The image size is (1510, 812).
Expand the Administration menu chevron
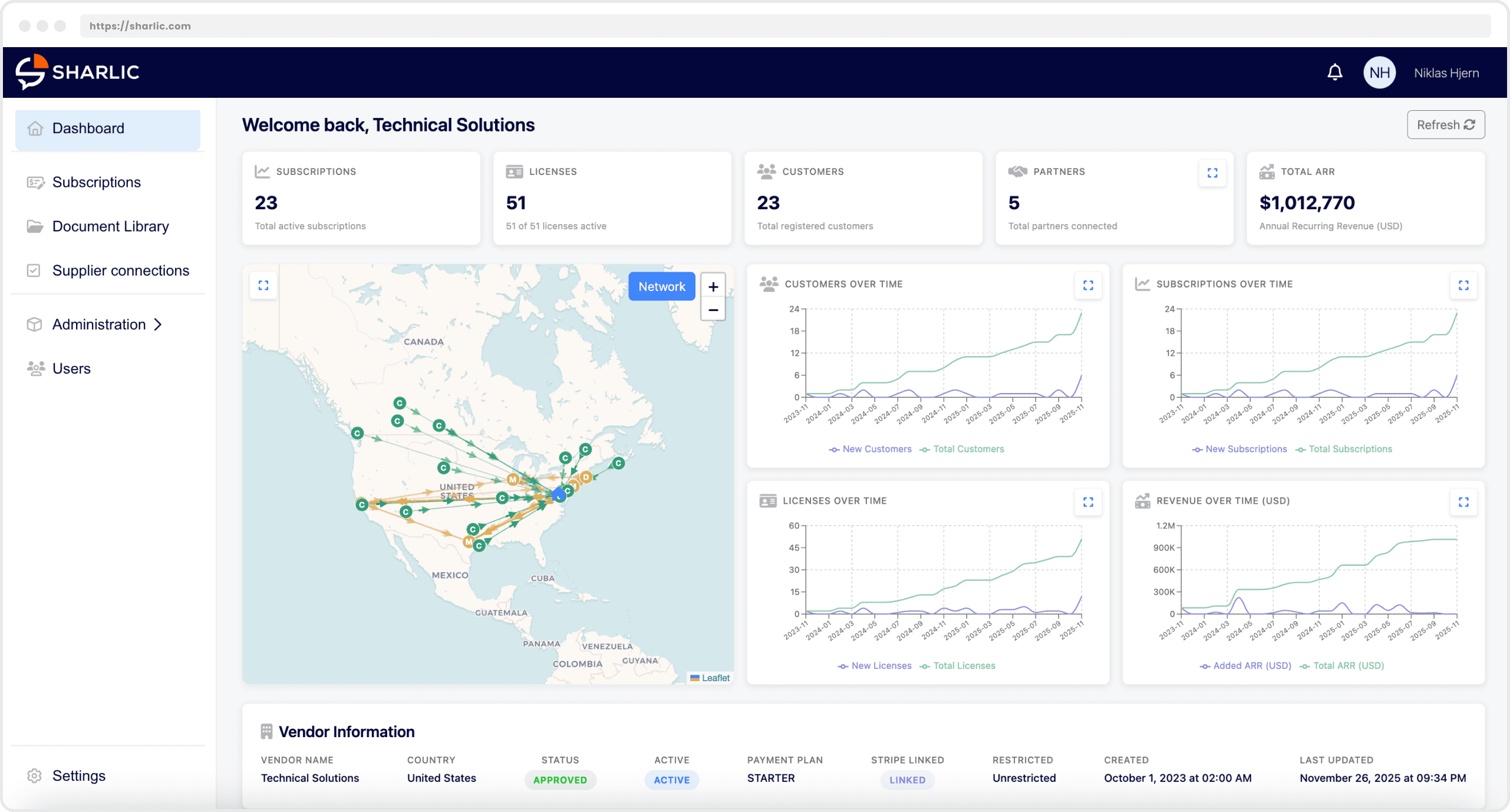(157, 325)
